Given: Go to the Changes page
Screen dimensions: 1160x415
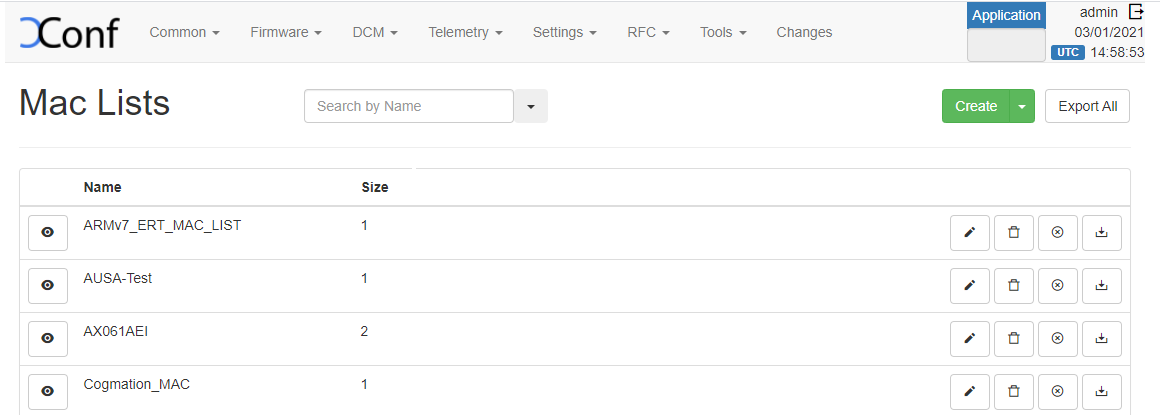Looking at the screenshot, I should click(x=804, y=32).
